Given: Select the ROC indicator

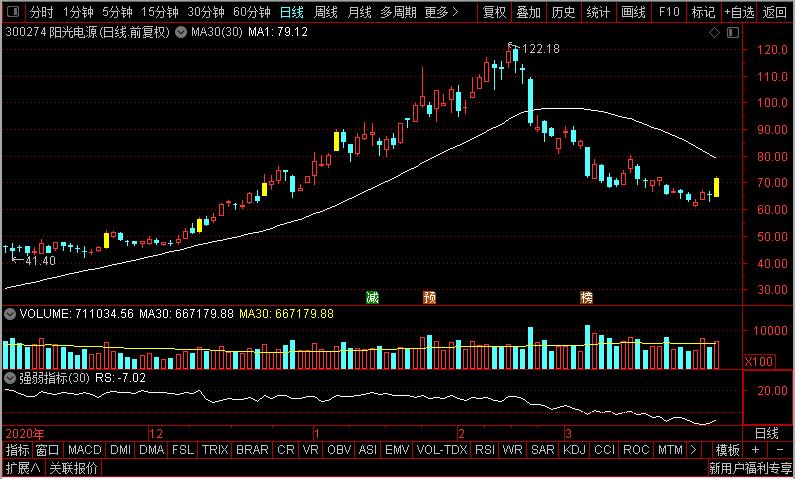Looking at the screenshot, I should click(636, 450).
